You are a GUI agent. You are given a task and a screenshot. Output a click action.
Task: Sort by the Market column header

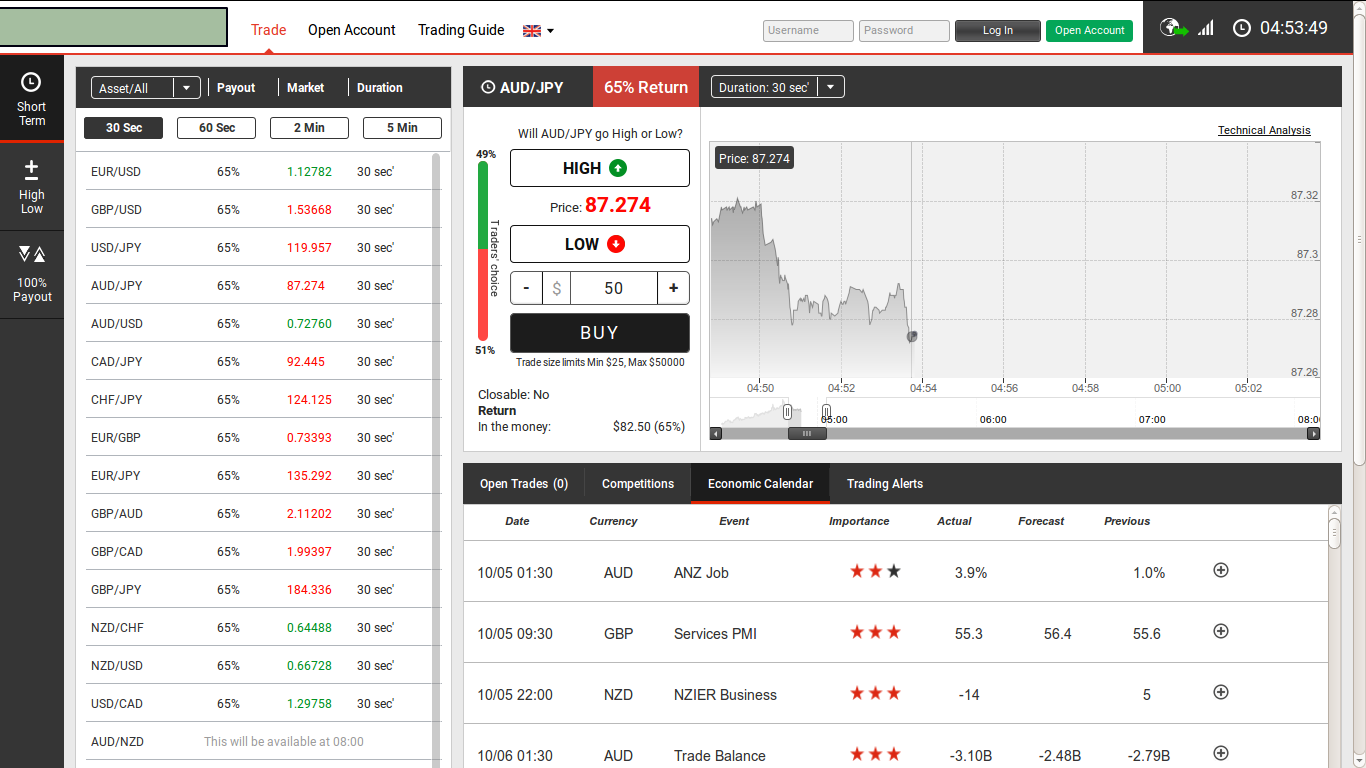tap(305, 88)
